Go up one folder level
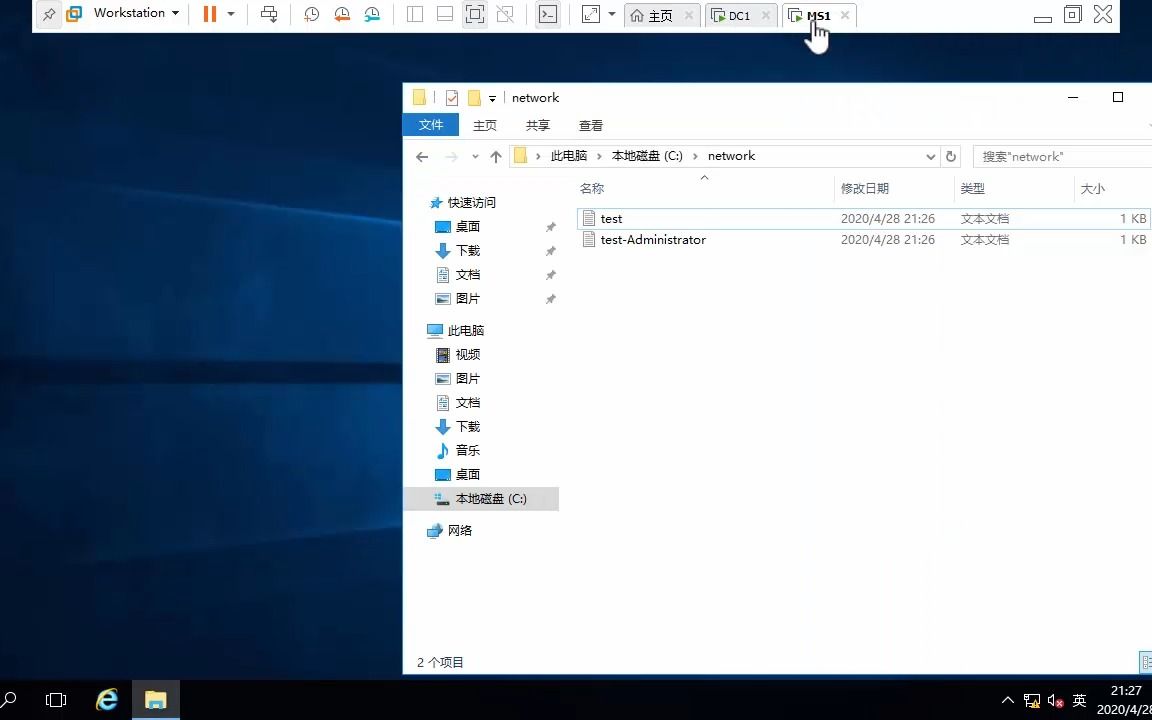The width and height of the screenshot is (1152, 720). click(x=496, y=156)
